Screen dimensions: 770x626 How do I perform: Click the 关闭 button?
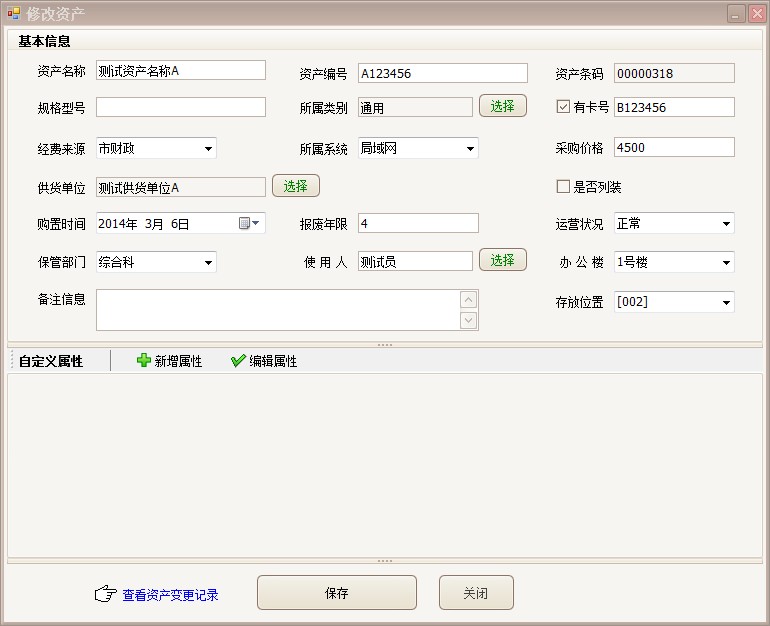click(476, 593)
